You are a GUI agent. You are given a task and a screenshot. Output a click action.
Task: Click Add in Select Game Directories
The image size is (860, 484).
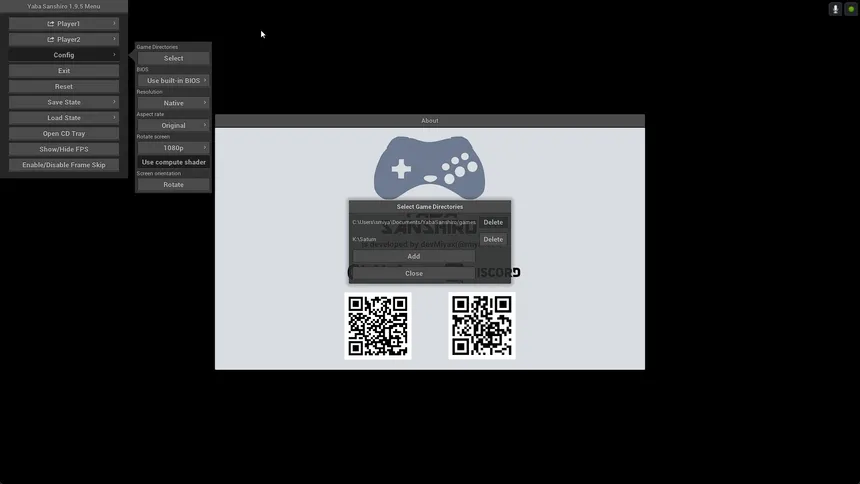[x=414, y=256]
